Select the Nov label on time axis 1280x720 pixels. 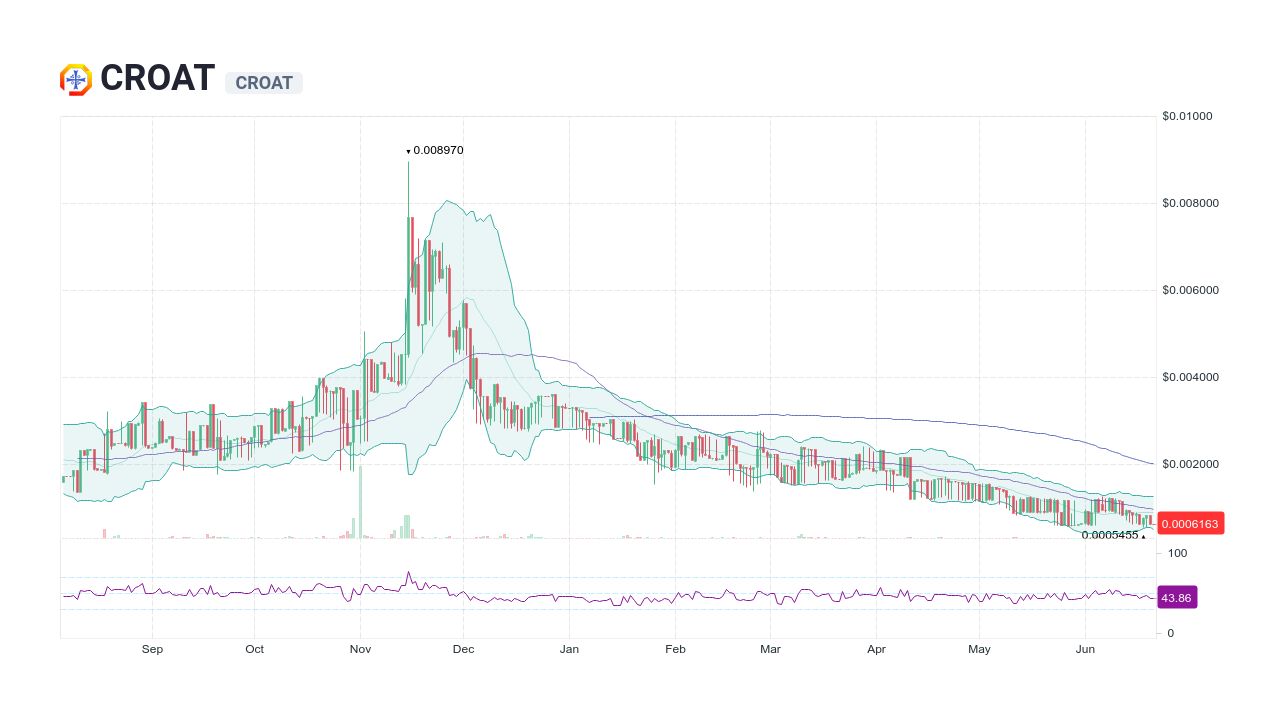pyautogui.click(x=360, y=649)
